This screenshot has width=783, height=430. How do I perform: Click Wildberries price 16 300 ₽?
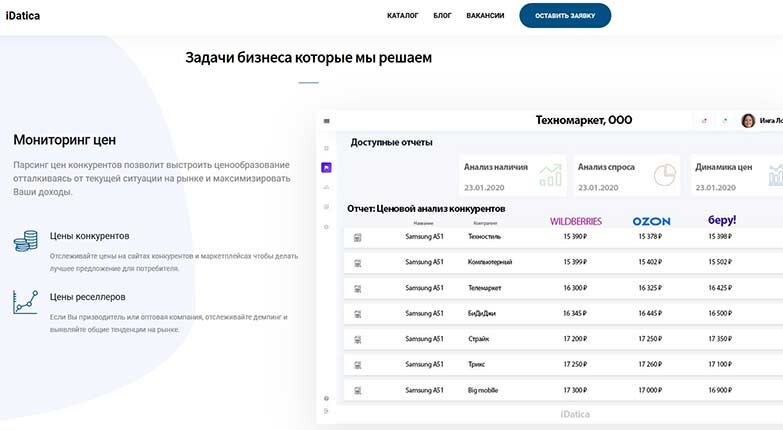(x=575, y=288)
